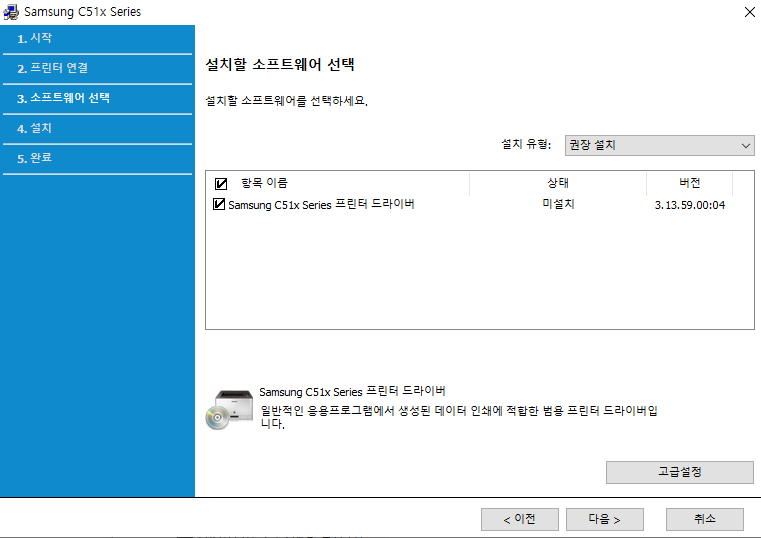The image size is (761, 538).
Task: Go to step 1. 시작 in sidebar
Action: point(97,38)
